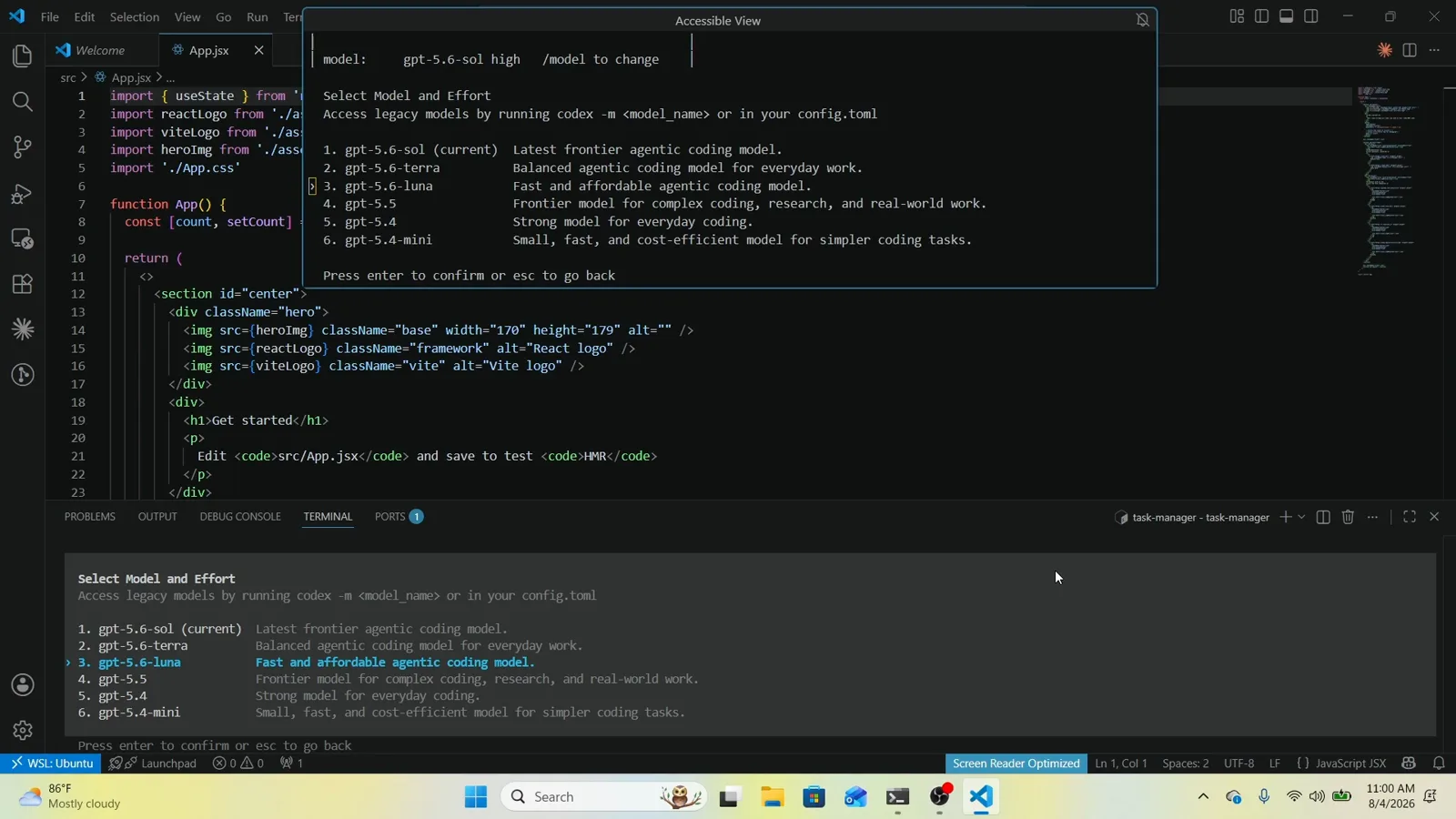Click Ln 1, Col 1 cursor position
The height and width of the screenshot is (819, 1456).
pos(1121,763)
